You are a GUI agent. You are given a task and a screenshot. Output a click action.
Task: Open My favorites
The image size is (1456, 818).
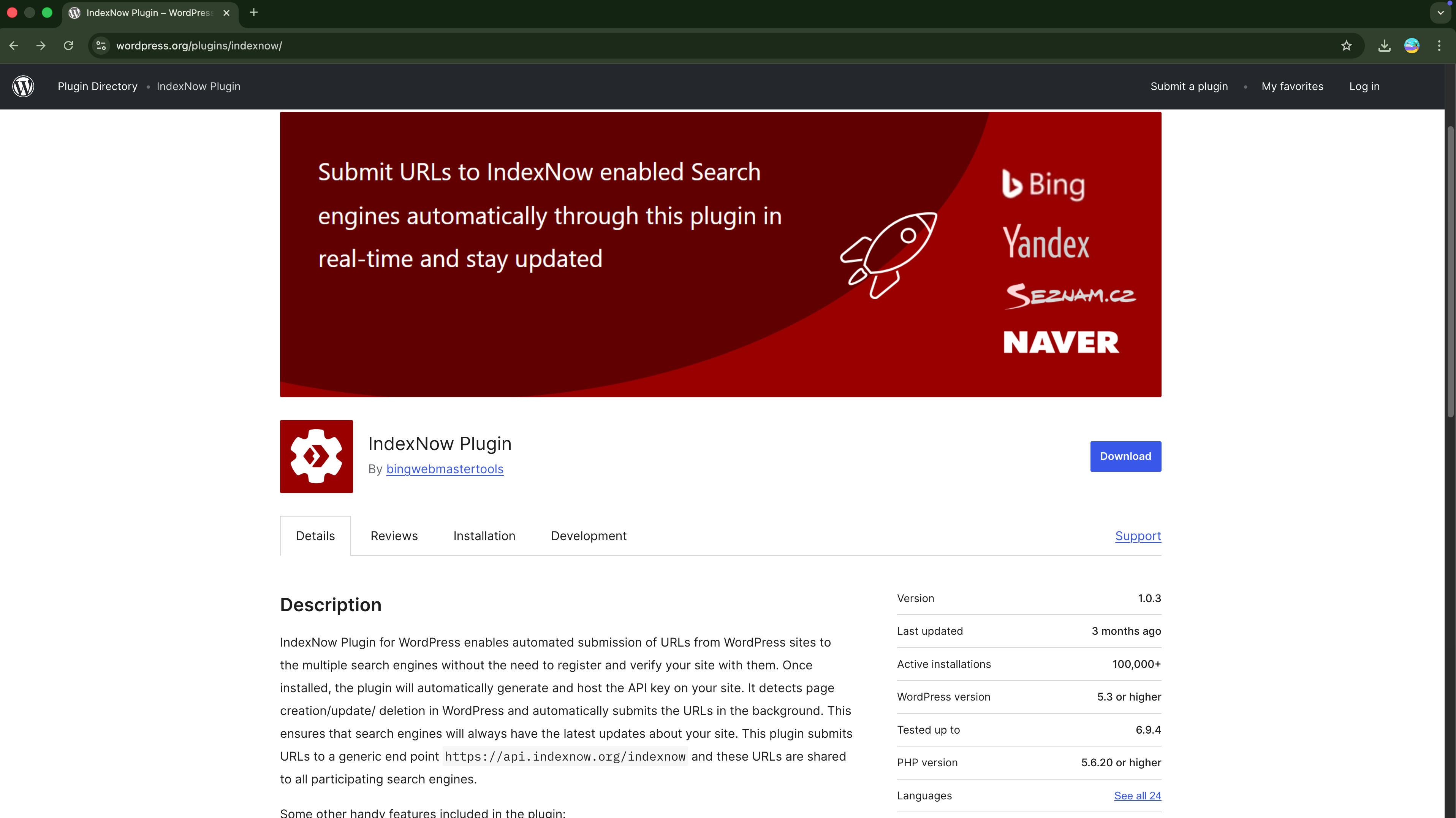coord(1293,87)
